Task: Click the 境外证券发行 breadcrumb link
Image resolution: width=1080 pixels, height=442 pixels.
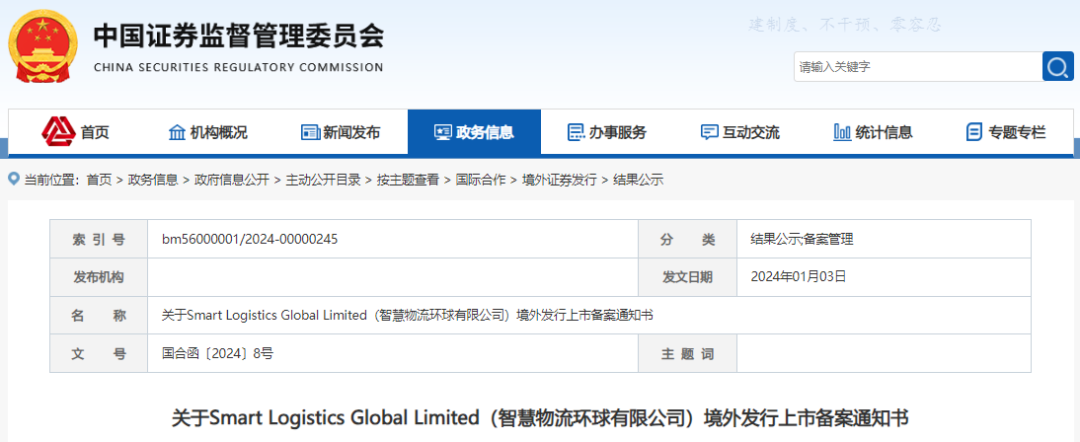Action: pyautogui.click(x=559, y=180)
